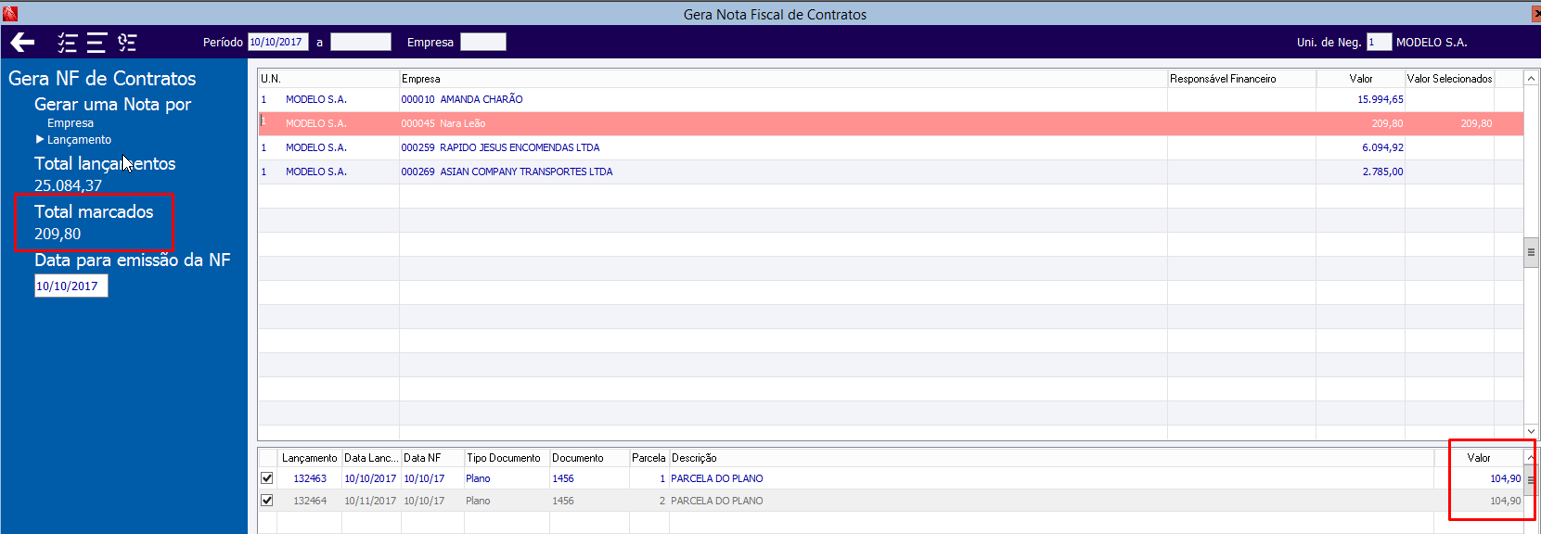Click lançamento number 132463
The image size is (1545, 538).
tap(310, 478)
